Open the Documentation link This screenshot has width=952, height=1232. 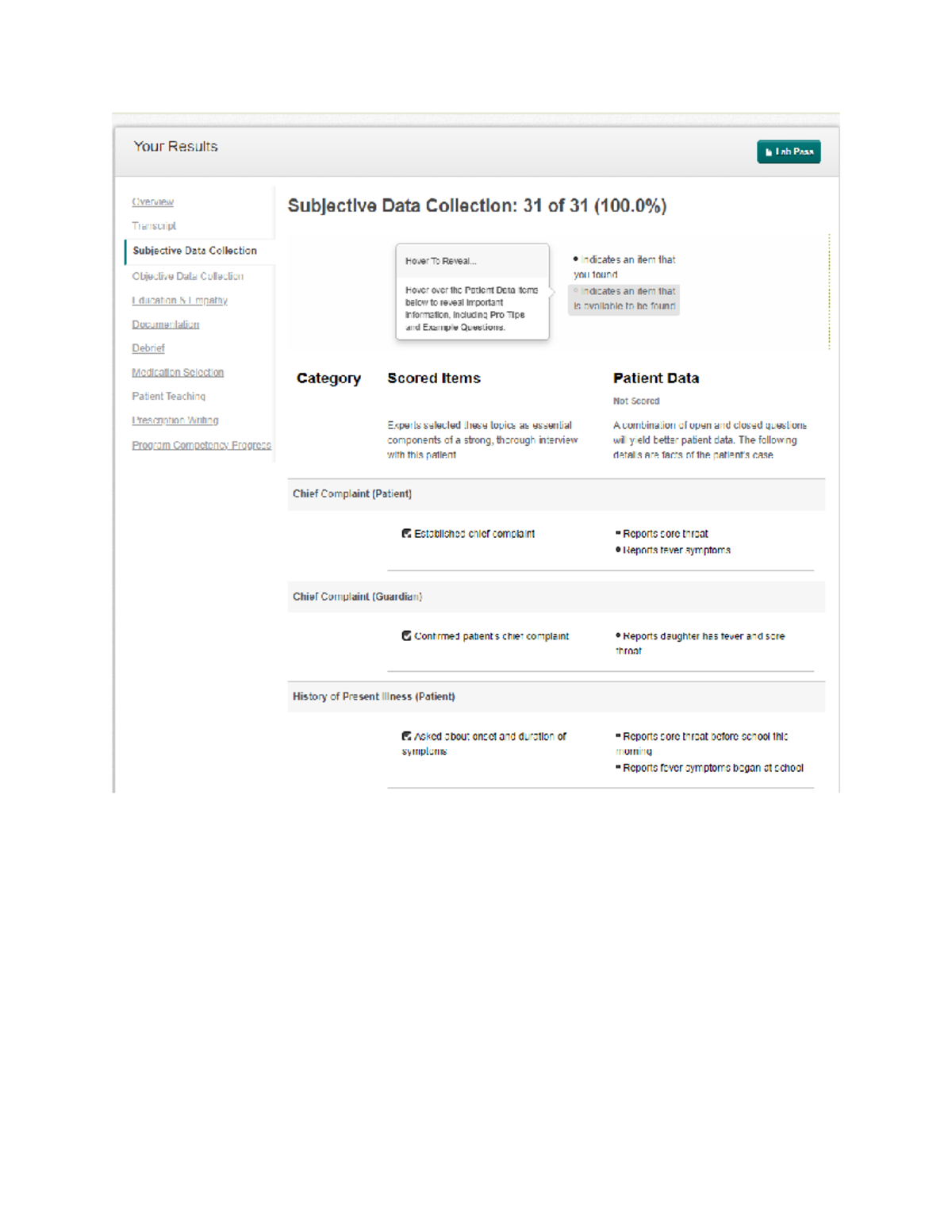(x=165, y=324)
